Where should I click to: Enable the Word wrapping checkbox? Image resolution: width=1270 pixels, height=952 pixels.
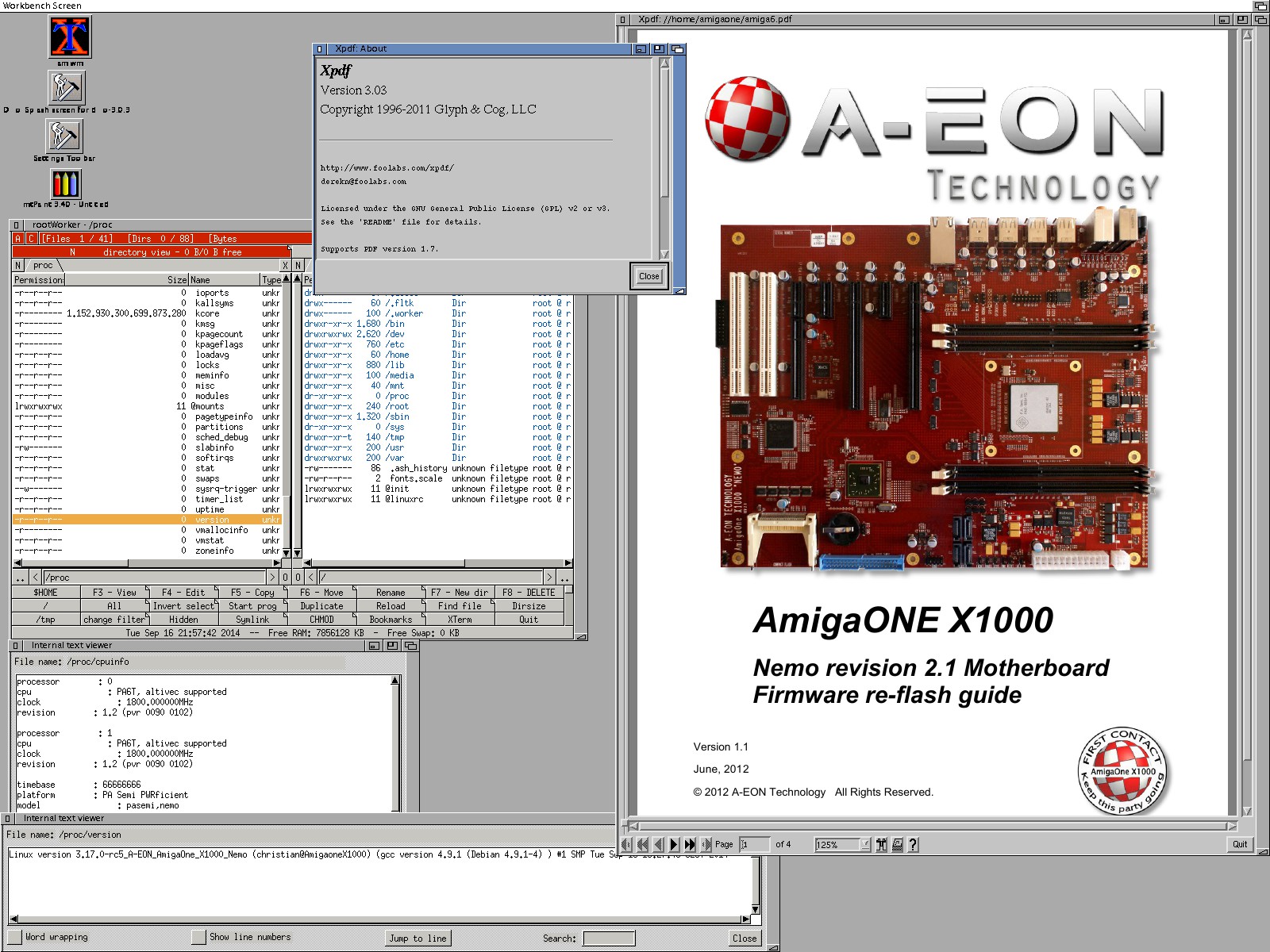[x=16, y=938]
